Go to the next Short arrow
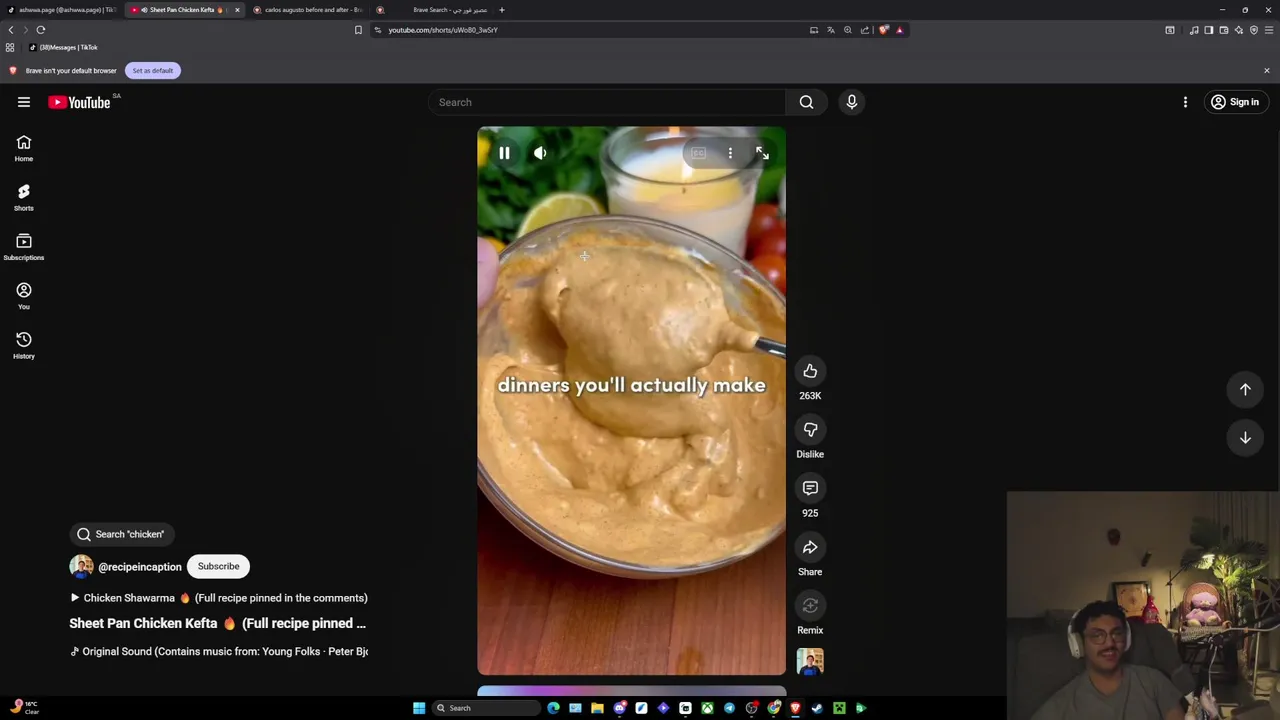 pos(1245,437)
